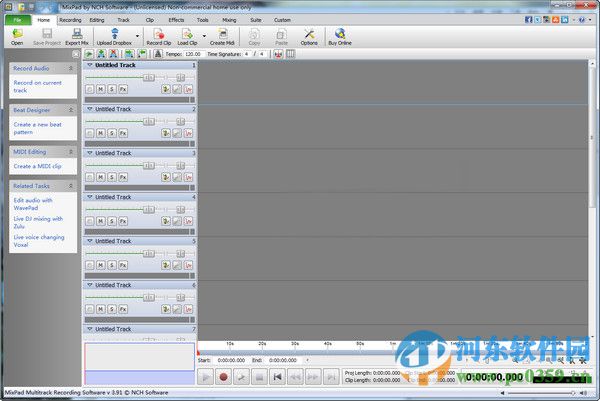Viewport: 600px width, 401px height.
Task: Collapse the Beat Designer panel
Action: point(71,110)
